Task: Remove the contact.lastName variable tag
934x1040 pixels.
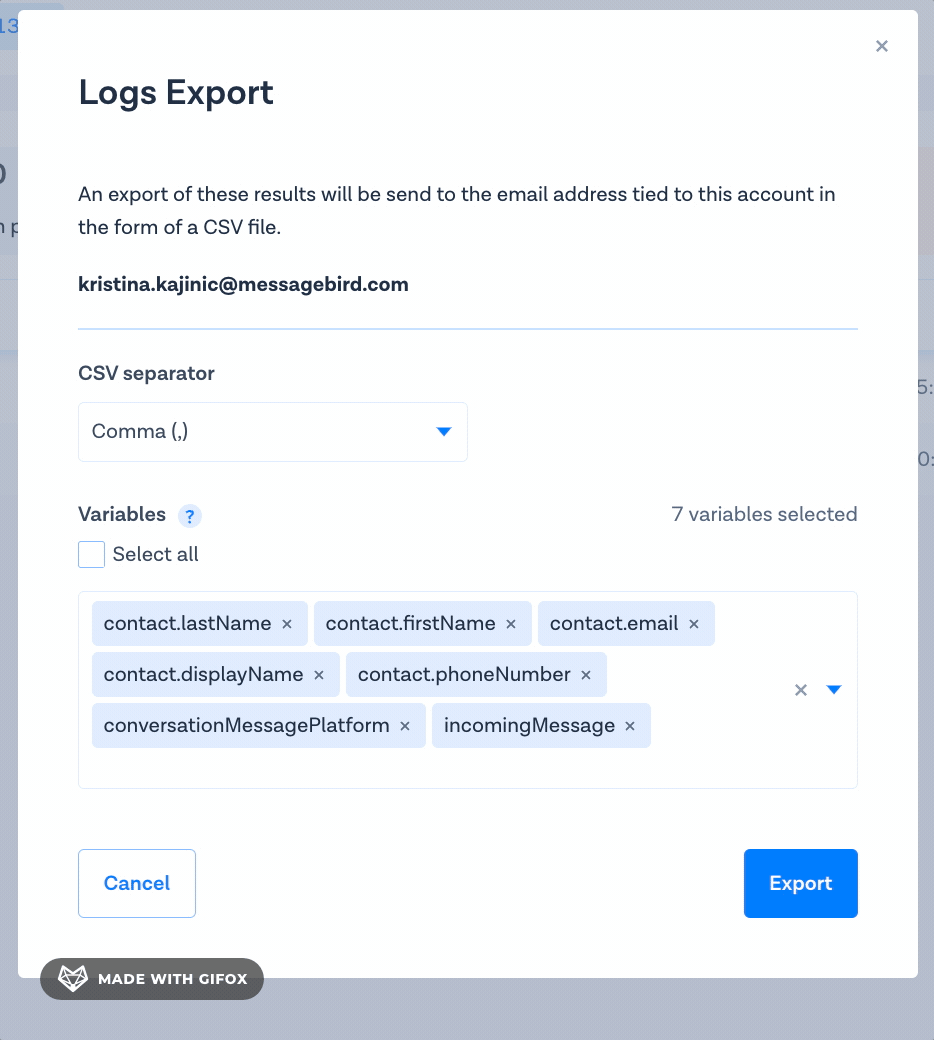Action: click(x=287, y=624)
